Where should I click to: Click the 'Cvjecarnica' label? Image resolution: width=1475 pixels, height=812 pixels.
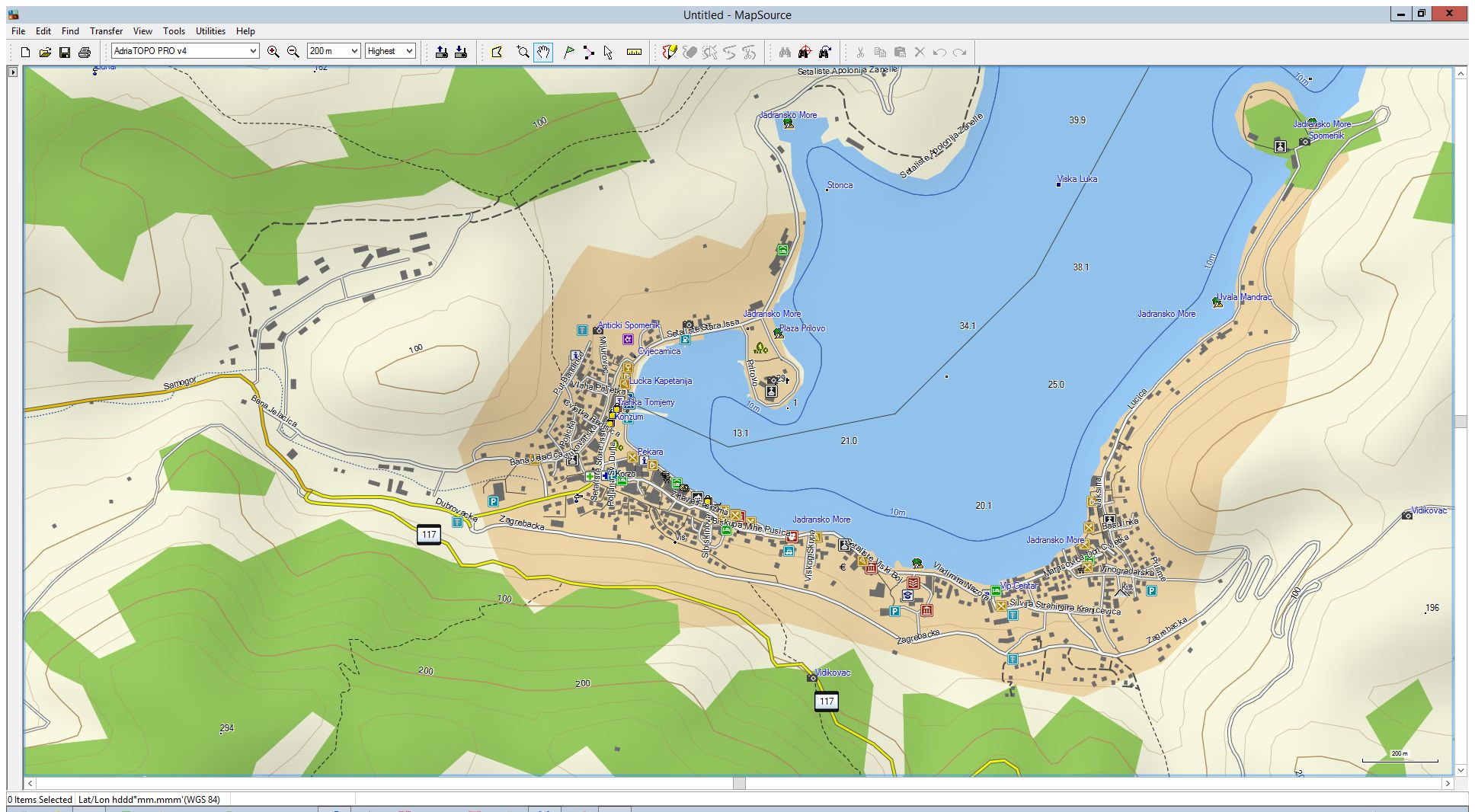pyautogui.click(x=660, y=351)
